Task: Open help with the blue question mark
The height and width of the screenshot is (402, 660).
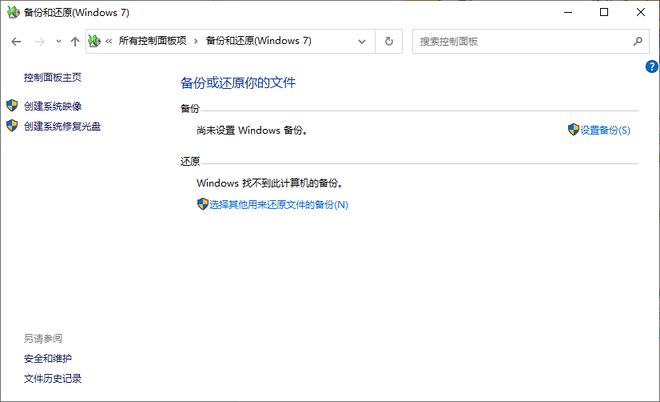Action: pyautogui.click(x=652, y=67)
